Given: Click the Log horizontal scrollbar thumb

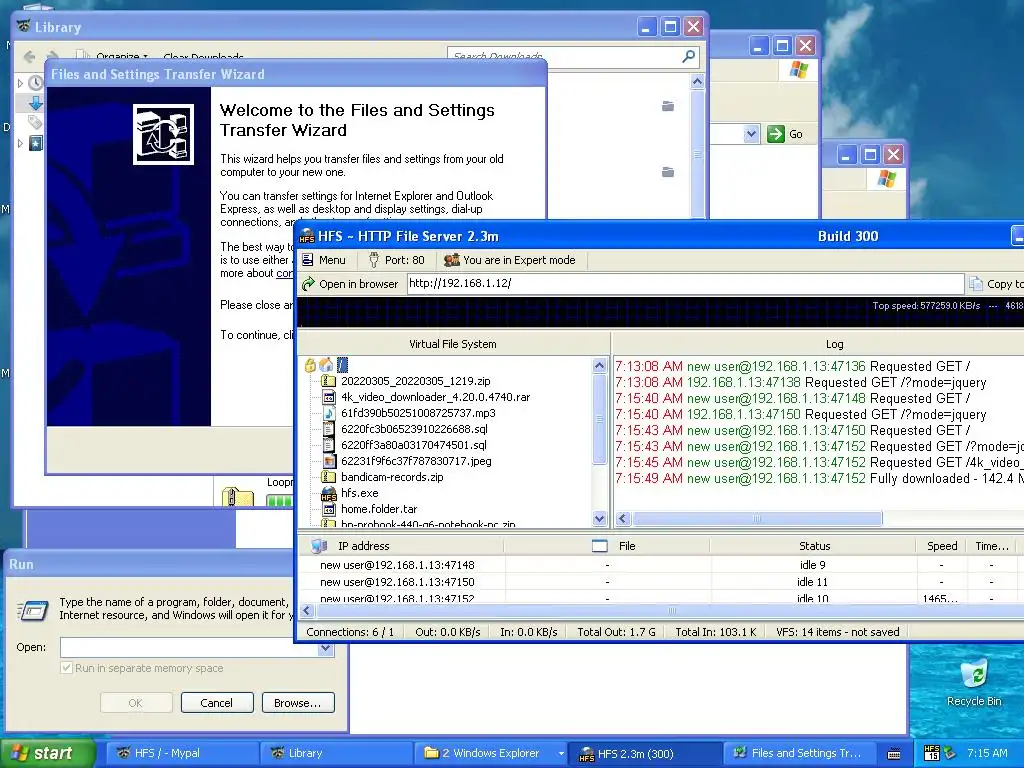Looking at the screenshot, I should (757, 519).
